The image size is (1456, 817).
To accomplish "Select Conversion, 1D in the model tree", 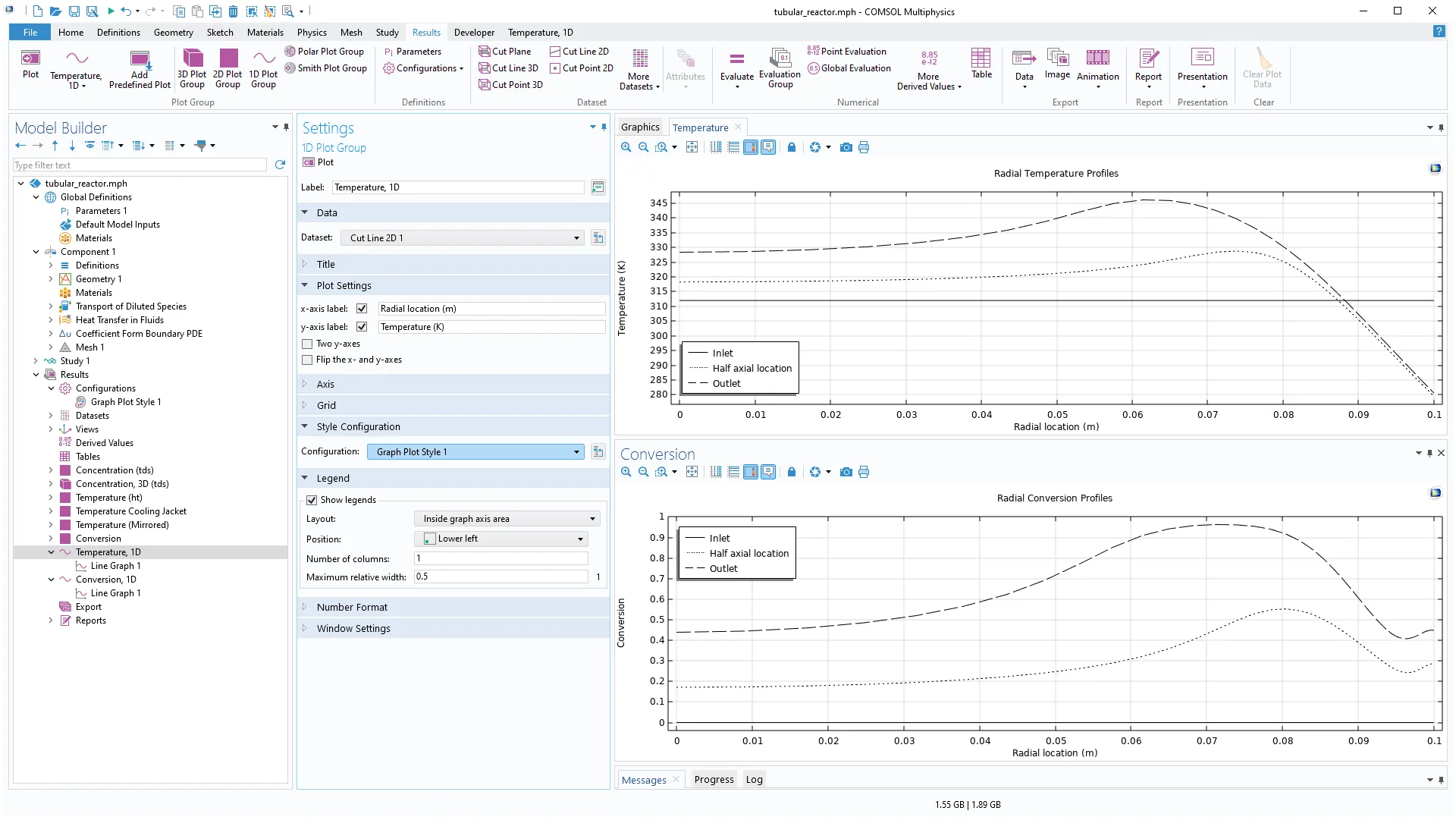I will [x=106, y=580].
